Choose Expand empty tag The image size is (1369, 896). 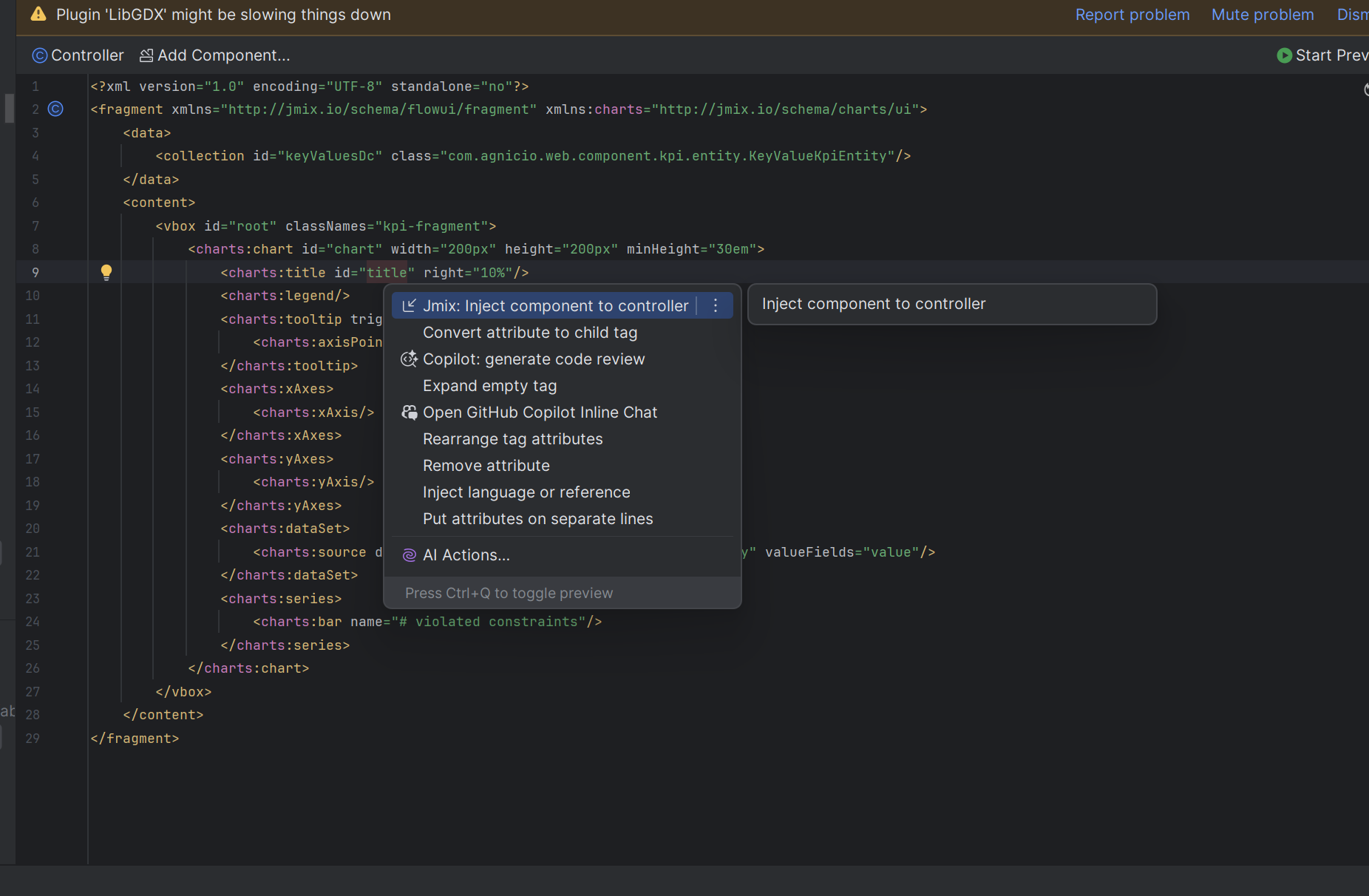pyautogui.click(x=489, y=386)
